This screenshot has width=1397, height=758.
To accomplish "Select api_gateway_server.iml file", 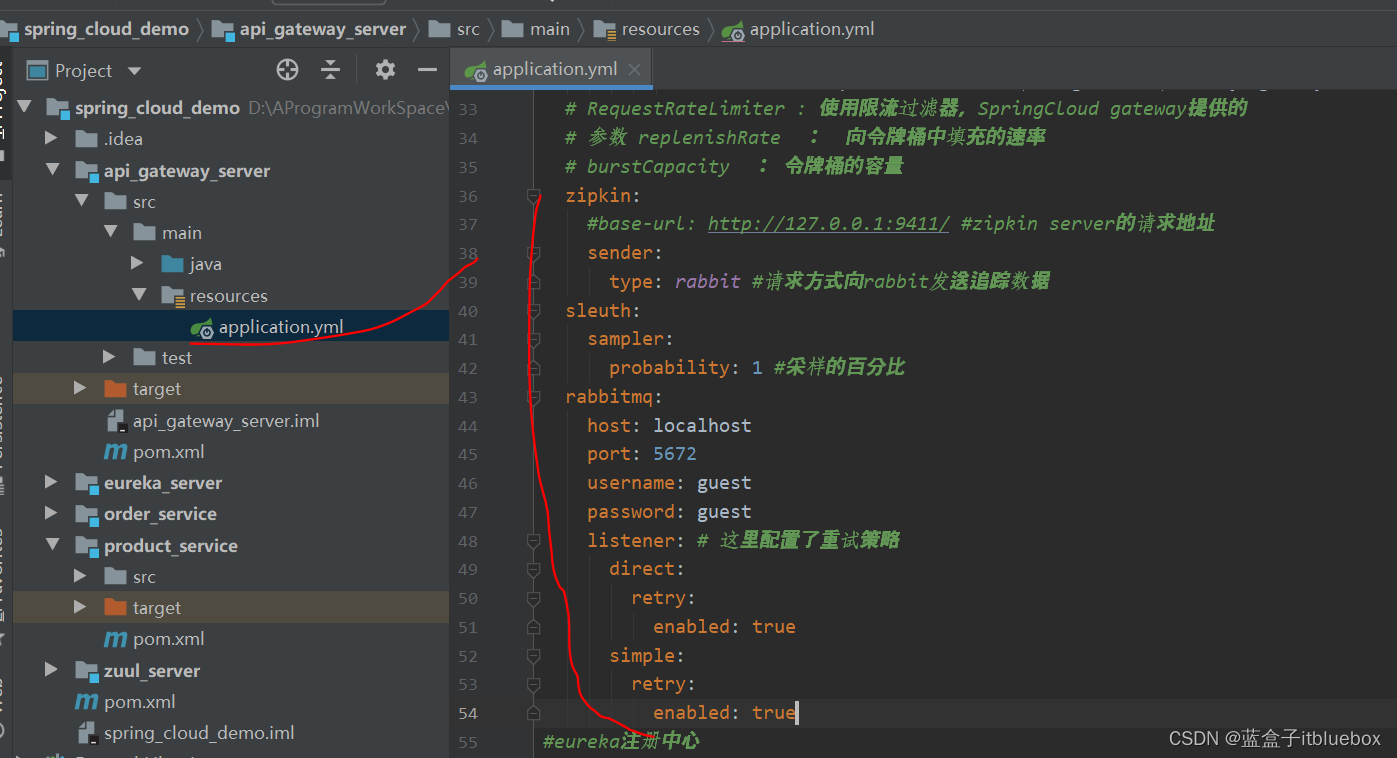I will point(226,421).
